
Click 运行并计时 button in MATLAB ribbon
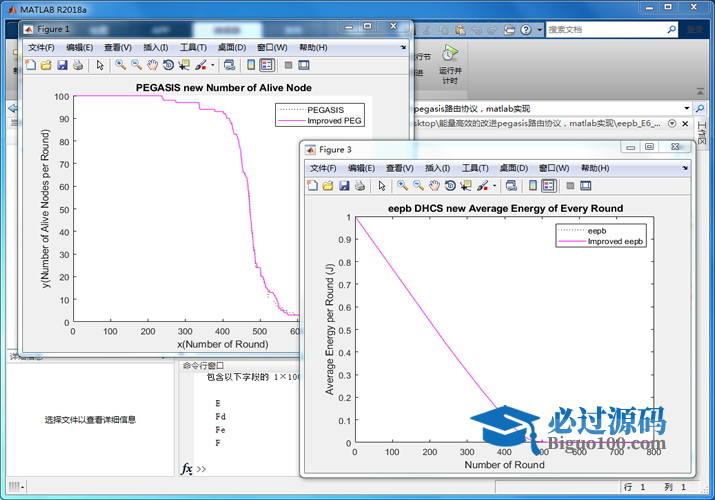(450, 64)
